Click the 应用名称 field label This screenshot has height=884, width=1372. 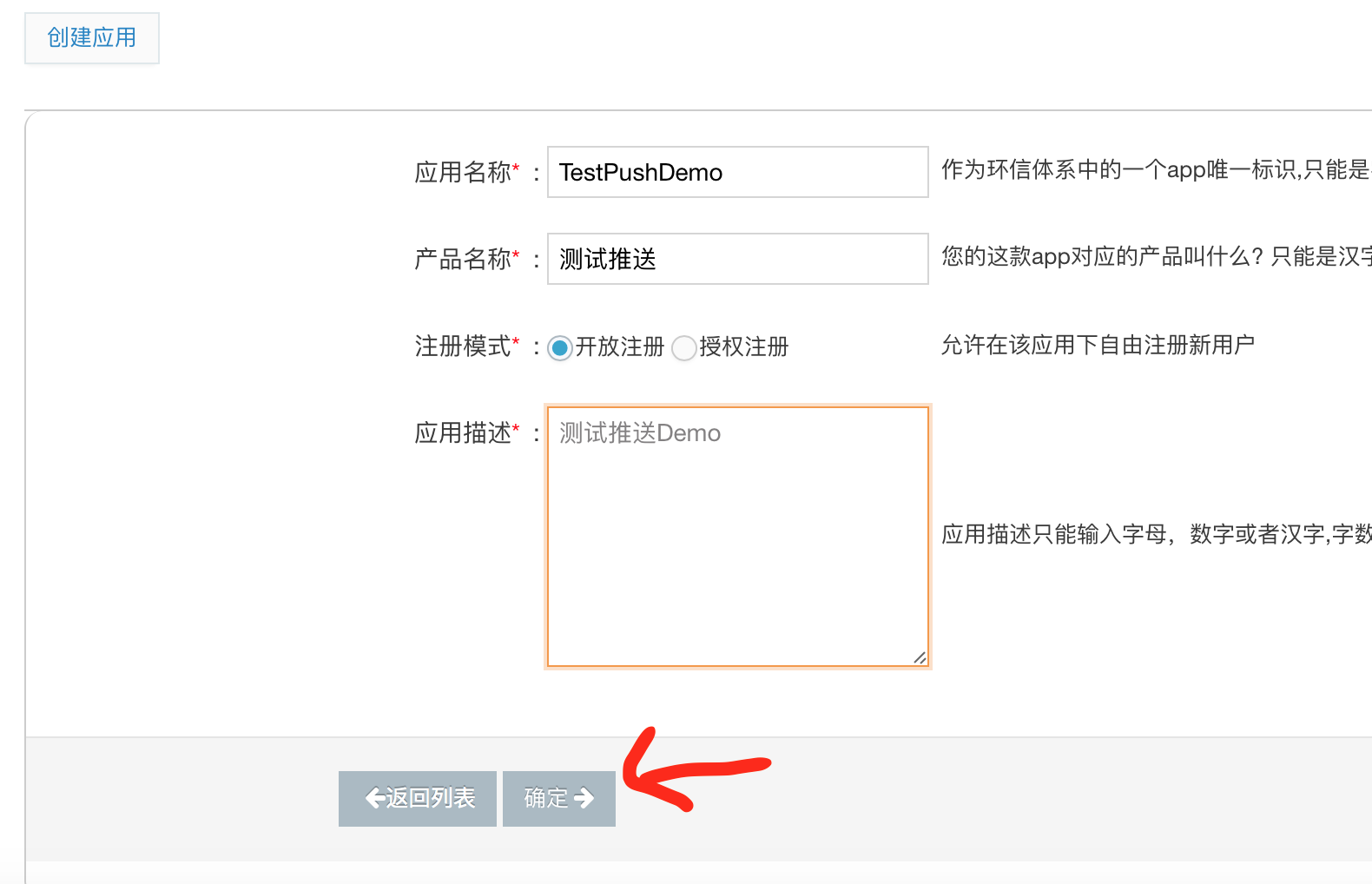(463, 173)
